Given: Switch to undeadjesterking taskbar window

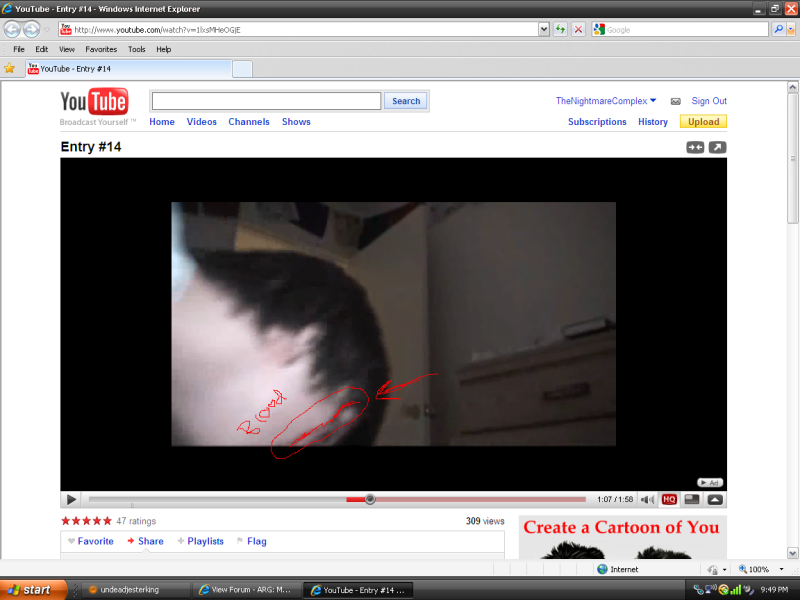Looking at the screenshot, I should coord(135,590).
